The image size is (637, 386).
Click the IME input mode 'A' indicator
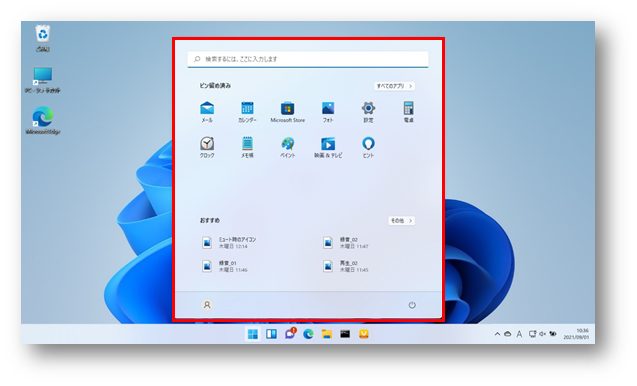pos(519,334)
